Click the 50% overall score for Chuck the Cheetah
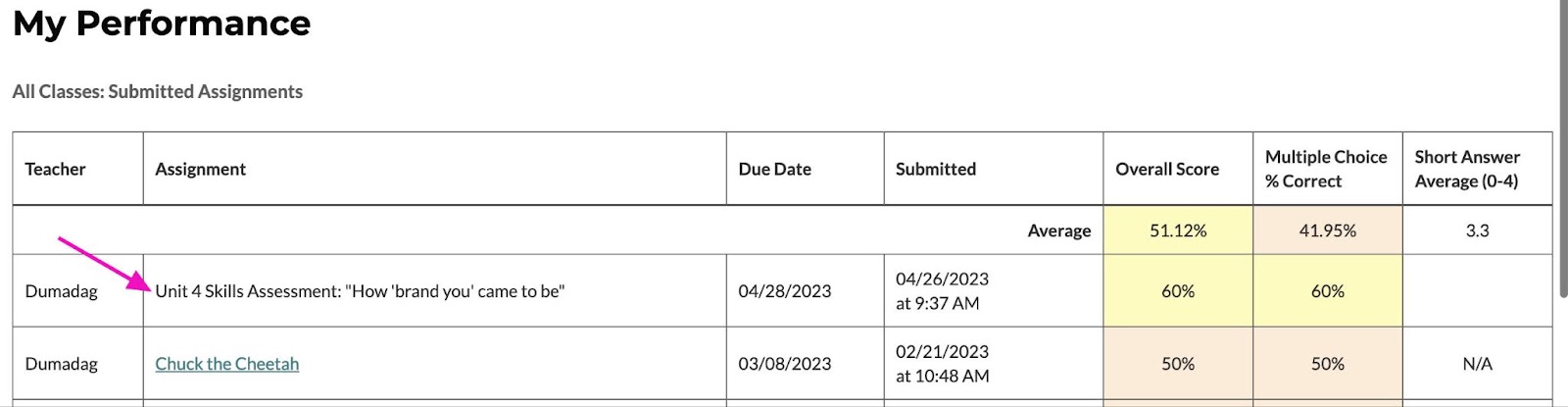 pos(1178,364)
